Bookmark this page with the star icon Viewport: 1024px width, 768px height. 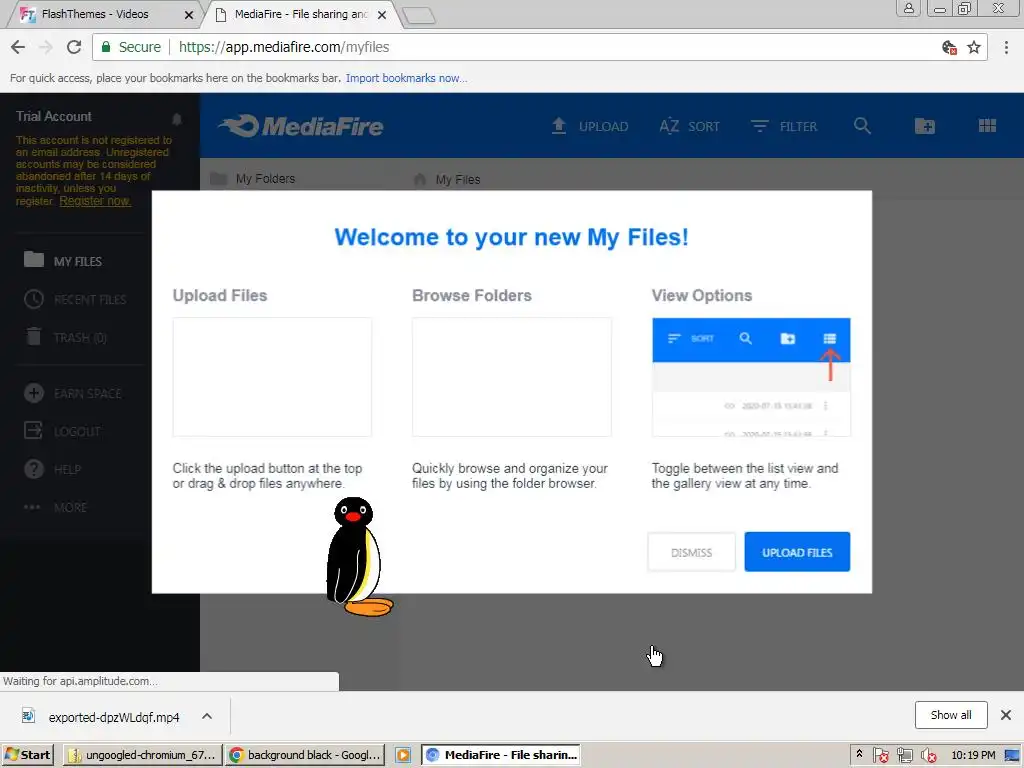pos(974,47)
